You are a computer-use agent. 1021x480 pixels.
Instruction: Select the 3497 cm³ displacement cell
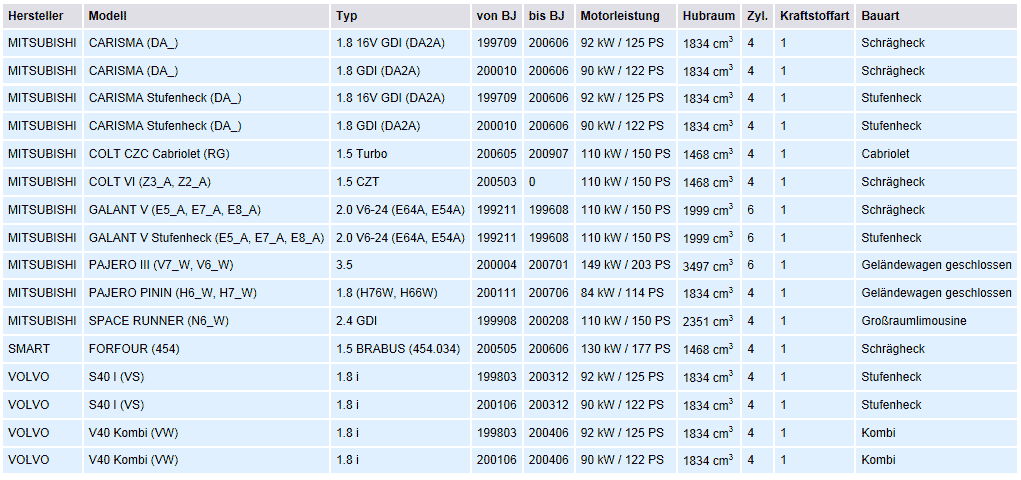pyautogui.click(x=708, y=266)
